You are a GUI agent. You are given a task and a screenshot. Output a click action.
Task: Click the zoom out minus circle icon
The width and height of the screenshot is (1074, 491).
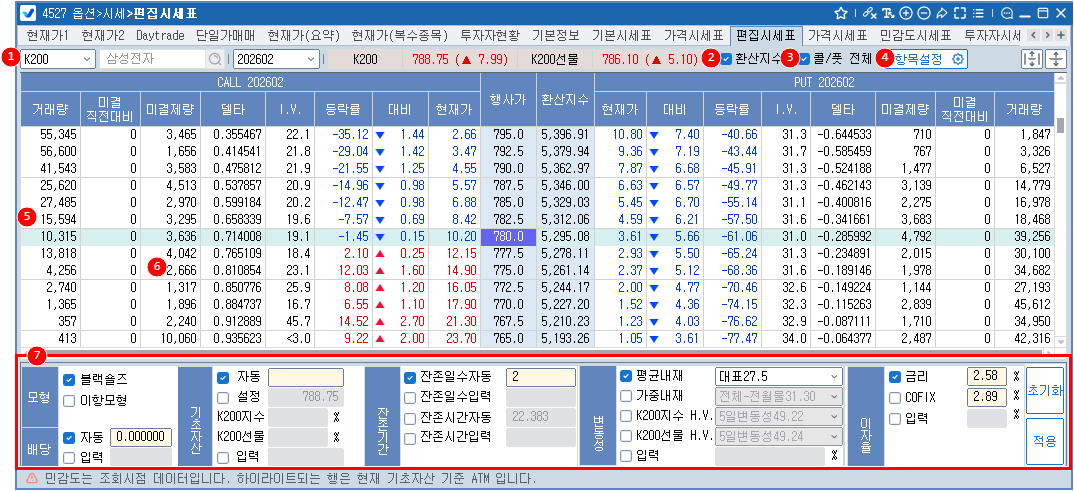click(x=924, y=13)
